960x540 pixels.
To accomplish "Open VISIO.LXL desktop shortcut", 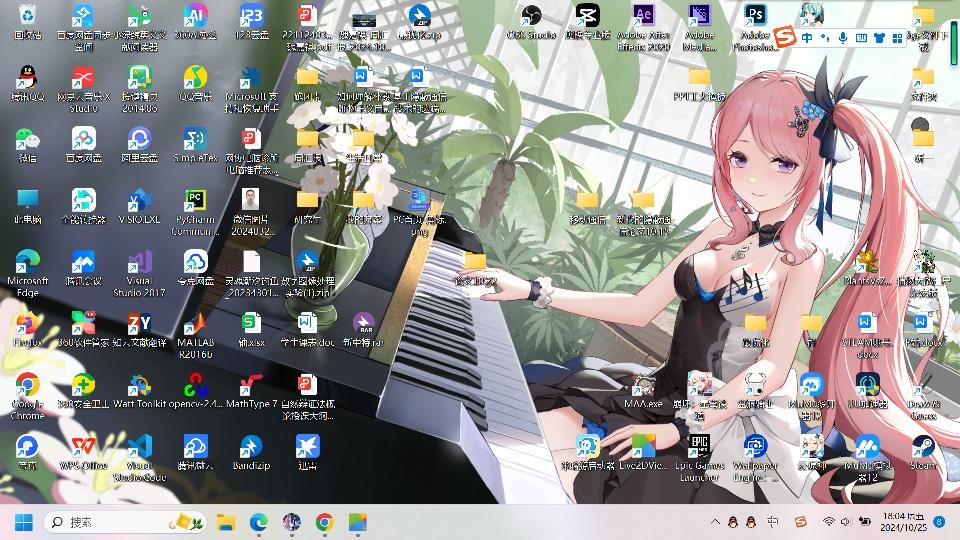I will pyautogui.click(x=140, y=206).
